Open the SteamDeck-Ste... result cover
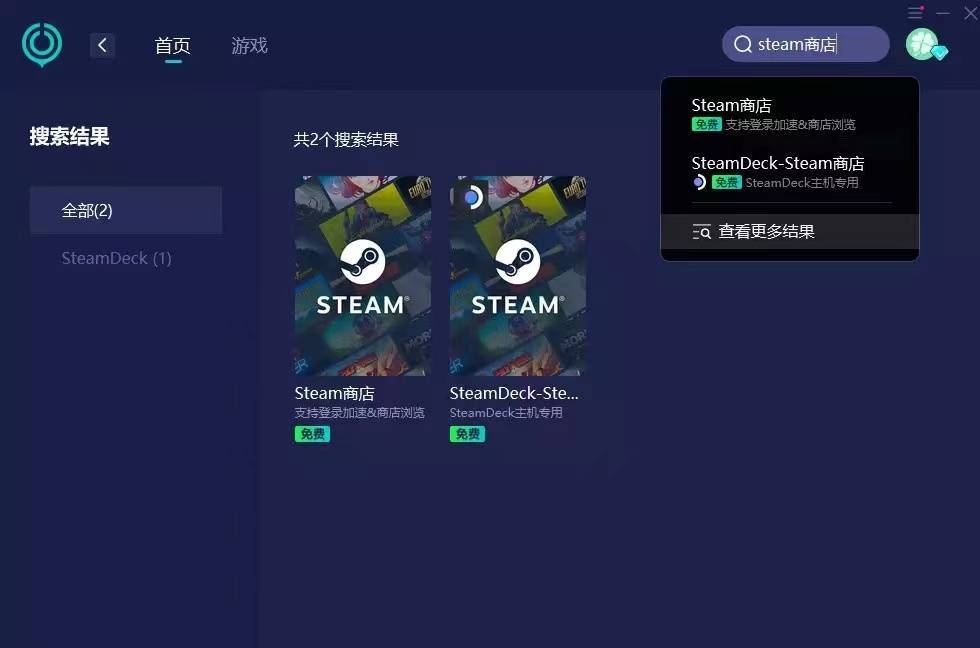Screen dimensions: 980x648 (x=518, y=276)
